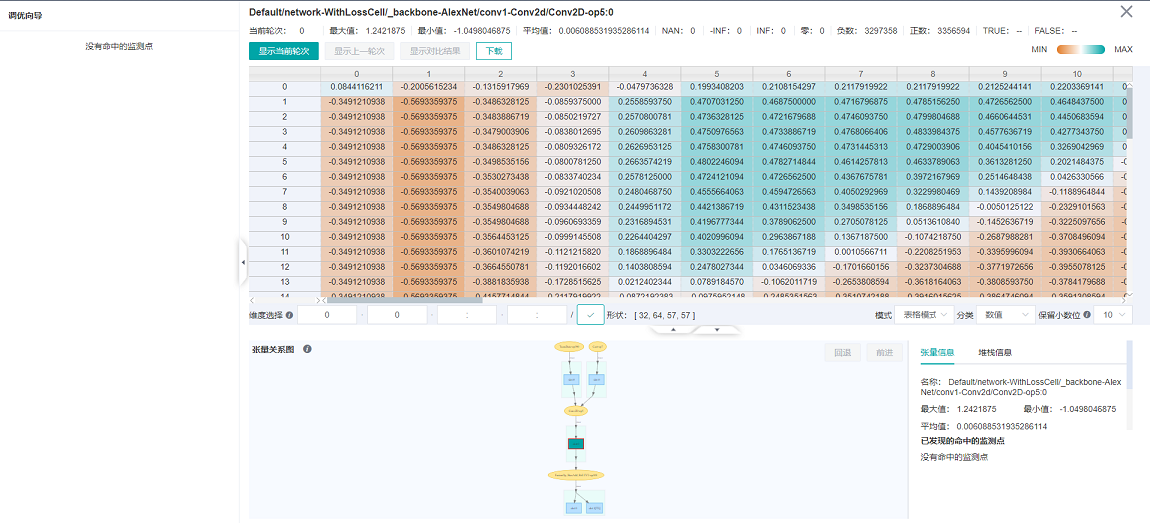Viewport: 1150px width, 523px height.
Task: Close the tensor detail panel
Action: [x=1126, y=12]
